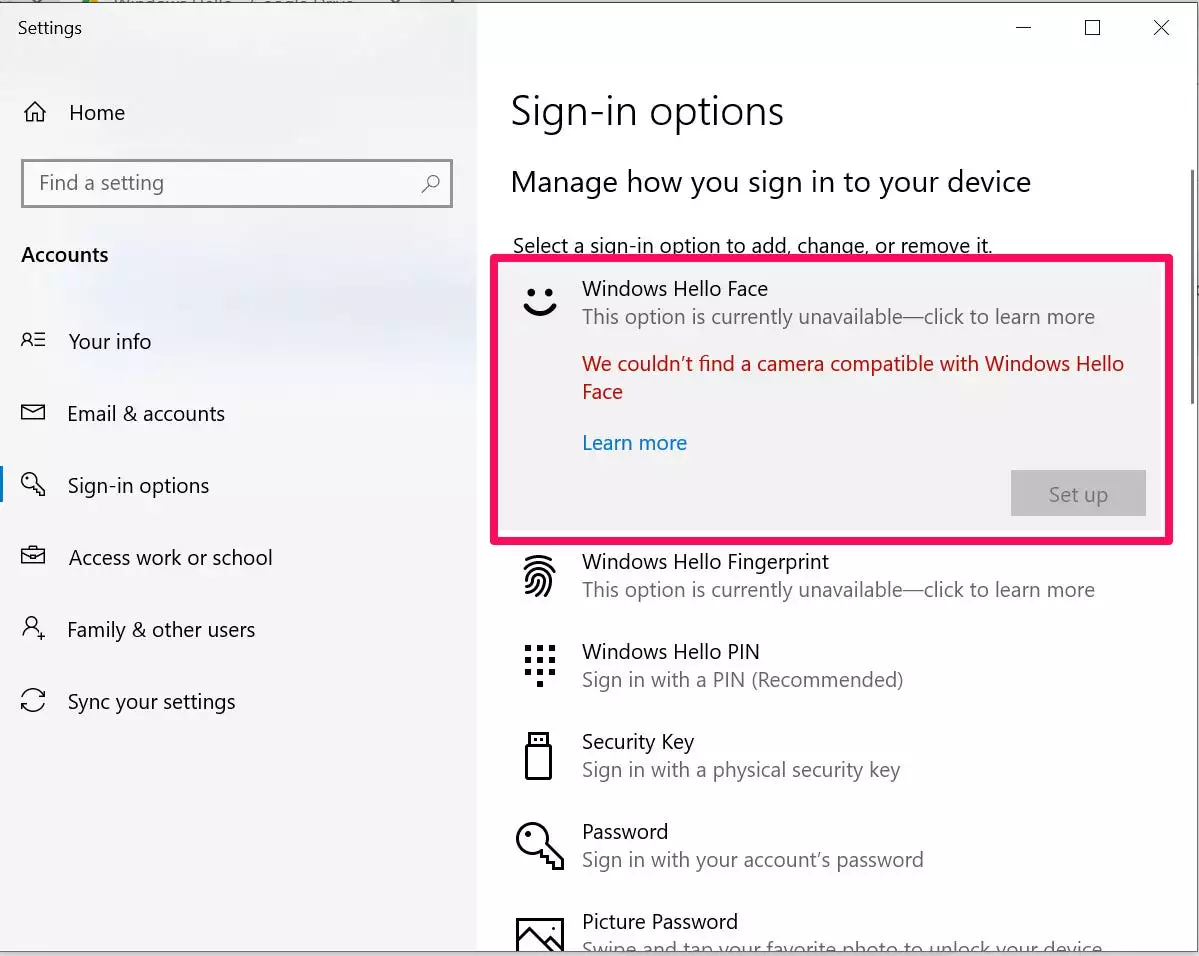Open Sync your settings

[x=151, y=702]
